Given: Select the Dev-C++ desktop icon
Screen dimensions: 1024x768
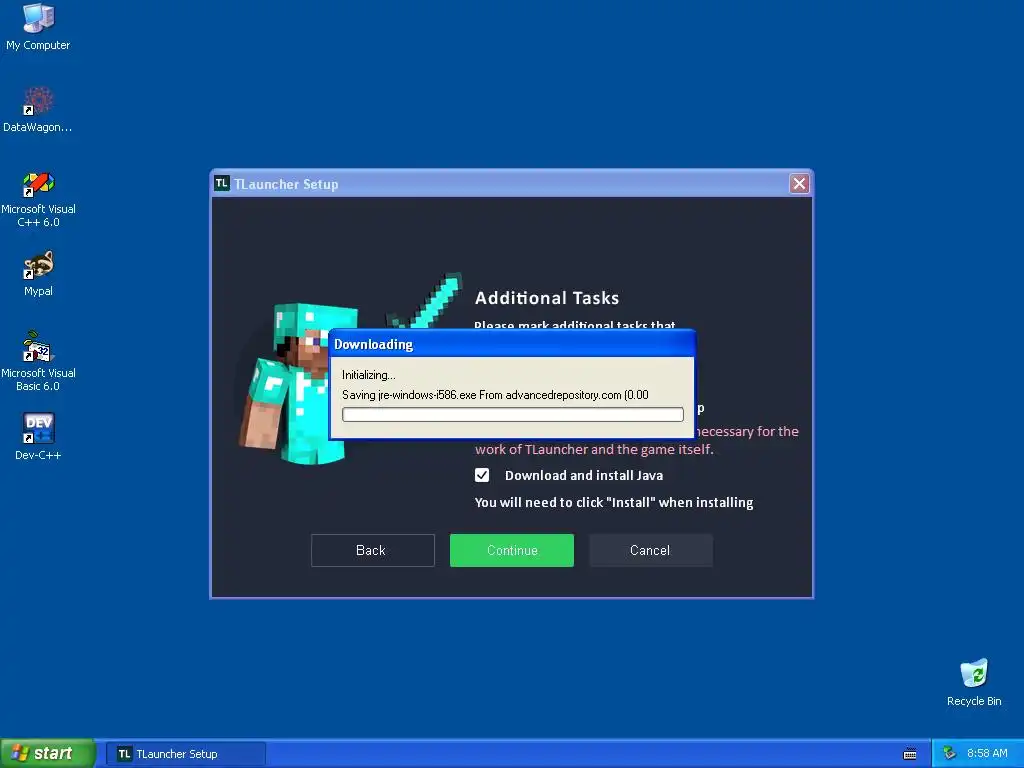Looking at the screenshot, I should coord(38,436).
